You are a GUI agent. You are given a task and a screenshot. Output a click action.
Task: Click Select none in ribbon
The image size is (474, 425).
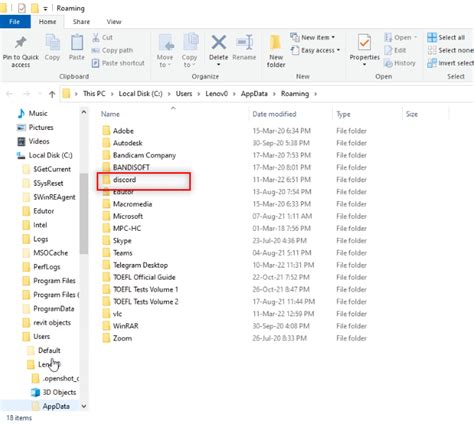coord(450,50)
